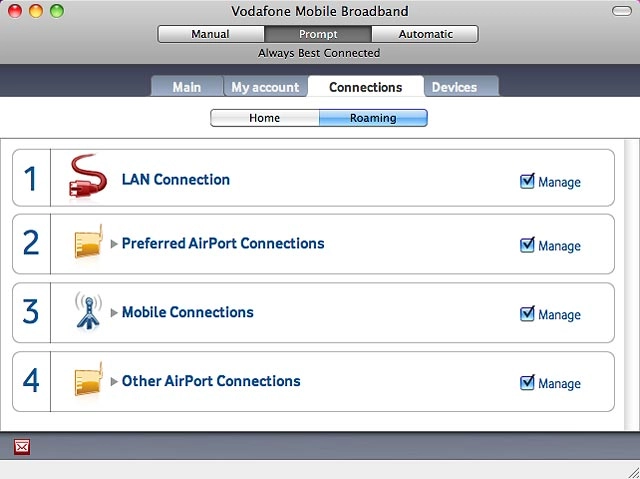This screenshot has width=640, height=479.
Task: Click the Other AirPort Connections folder icon
Action: 88,379
